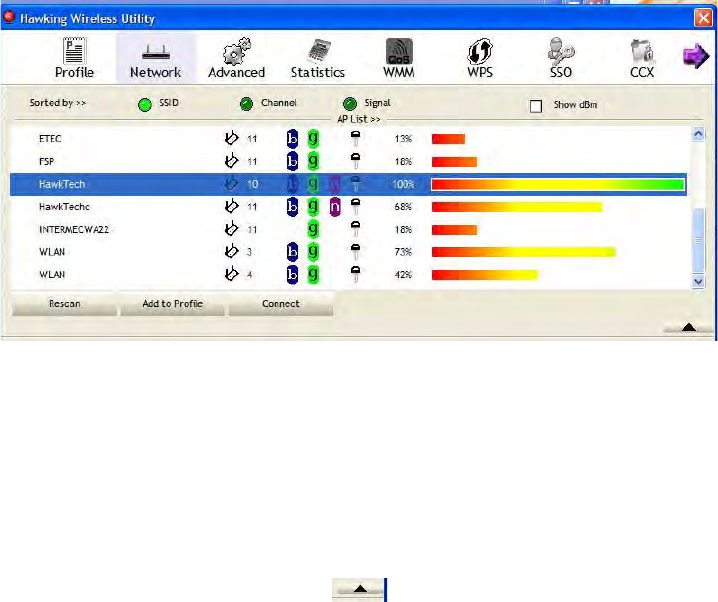This screenshot has width=718, height=602.
Task: Sort AP list by Signal
Action: tap(350, 104)
